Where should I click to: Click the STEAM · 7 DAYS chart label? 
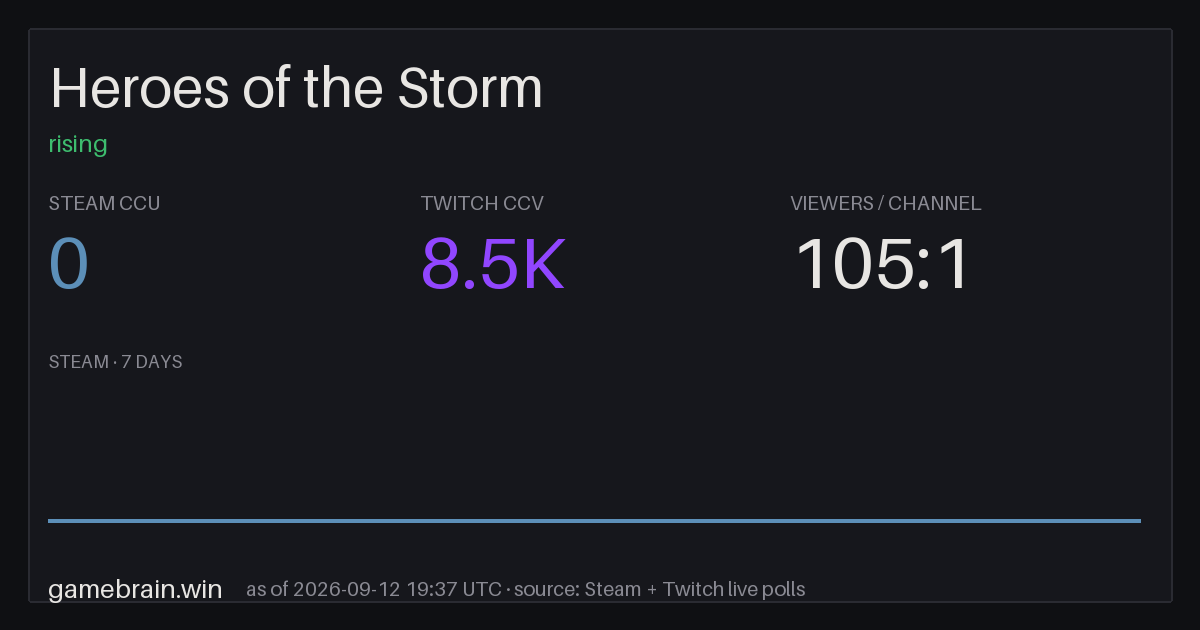coord(115,362)
